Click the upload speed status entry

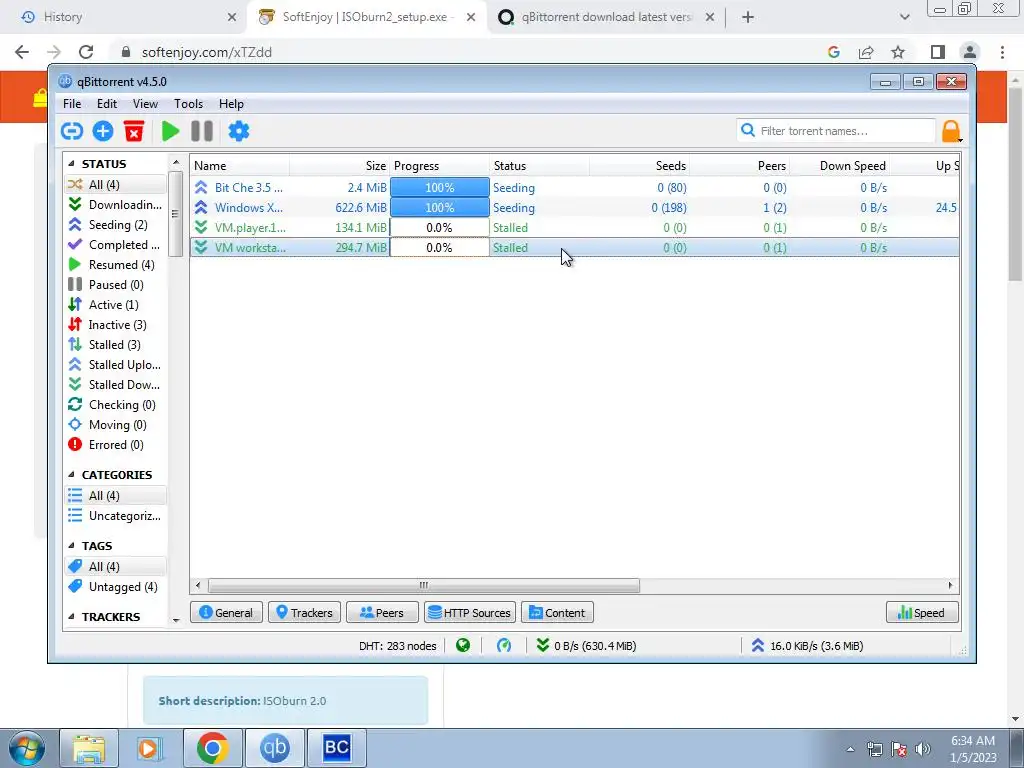[807, 646]
